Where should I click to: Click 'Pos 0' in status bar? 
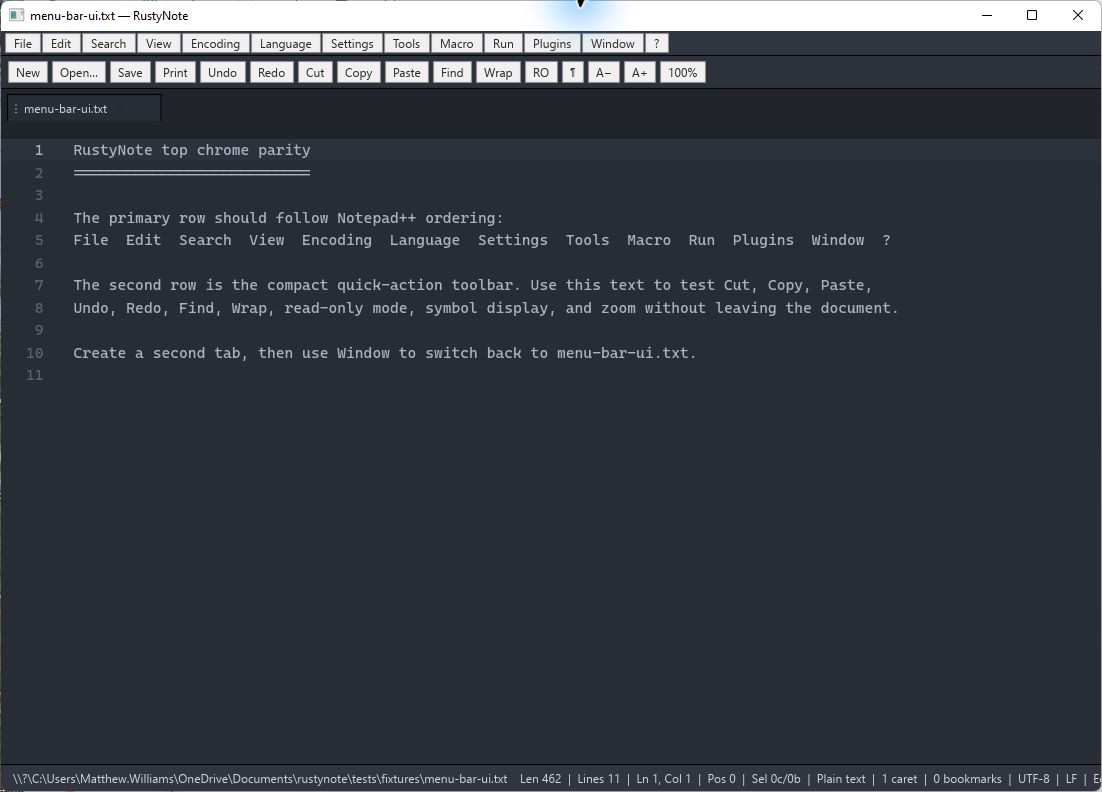tap(721, 779)
